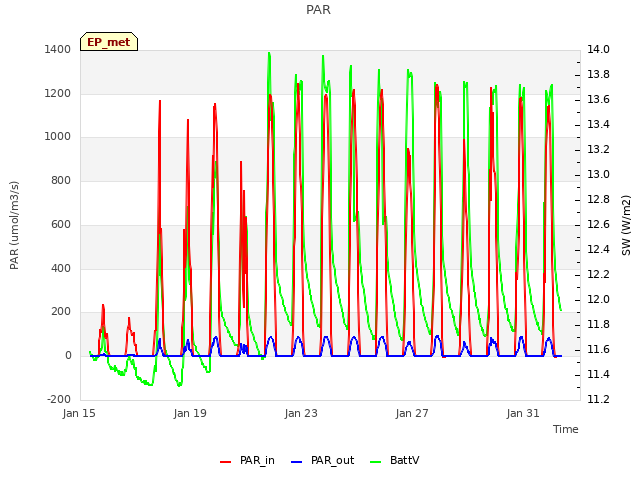Click the 1400 left axis value

[x=58, y=49]
